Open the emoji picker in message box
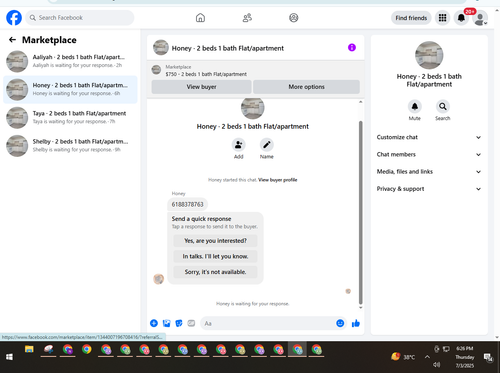This screenshot has height=373, width=500. [x=340, y=323]
